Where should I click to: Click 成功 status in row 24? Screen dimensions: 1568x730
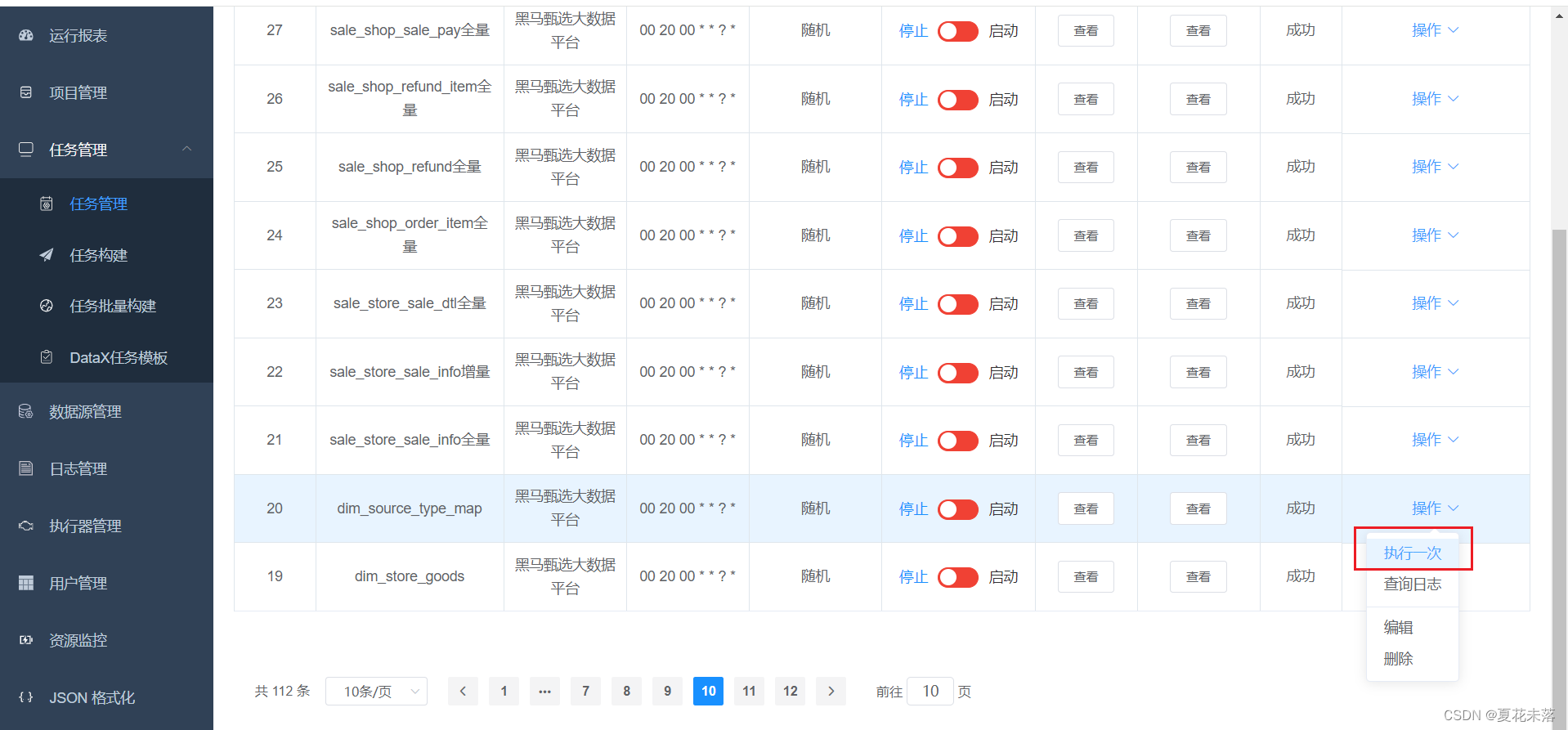[1301, 235]
